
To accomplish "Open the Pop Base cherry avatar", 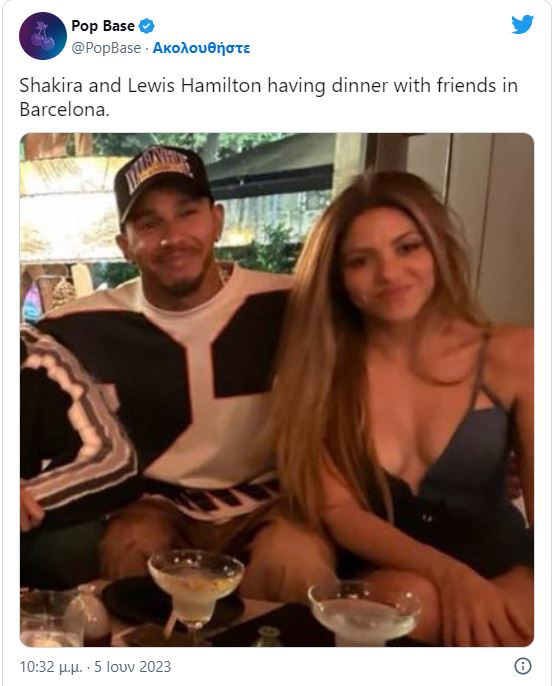I will pos(43,36).
